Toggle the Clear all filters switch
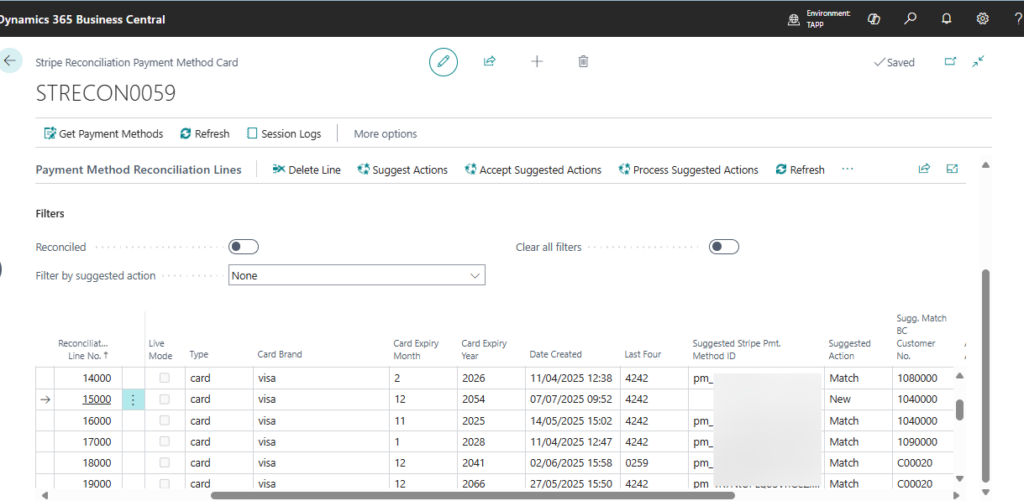 [x=724, y=247]
